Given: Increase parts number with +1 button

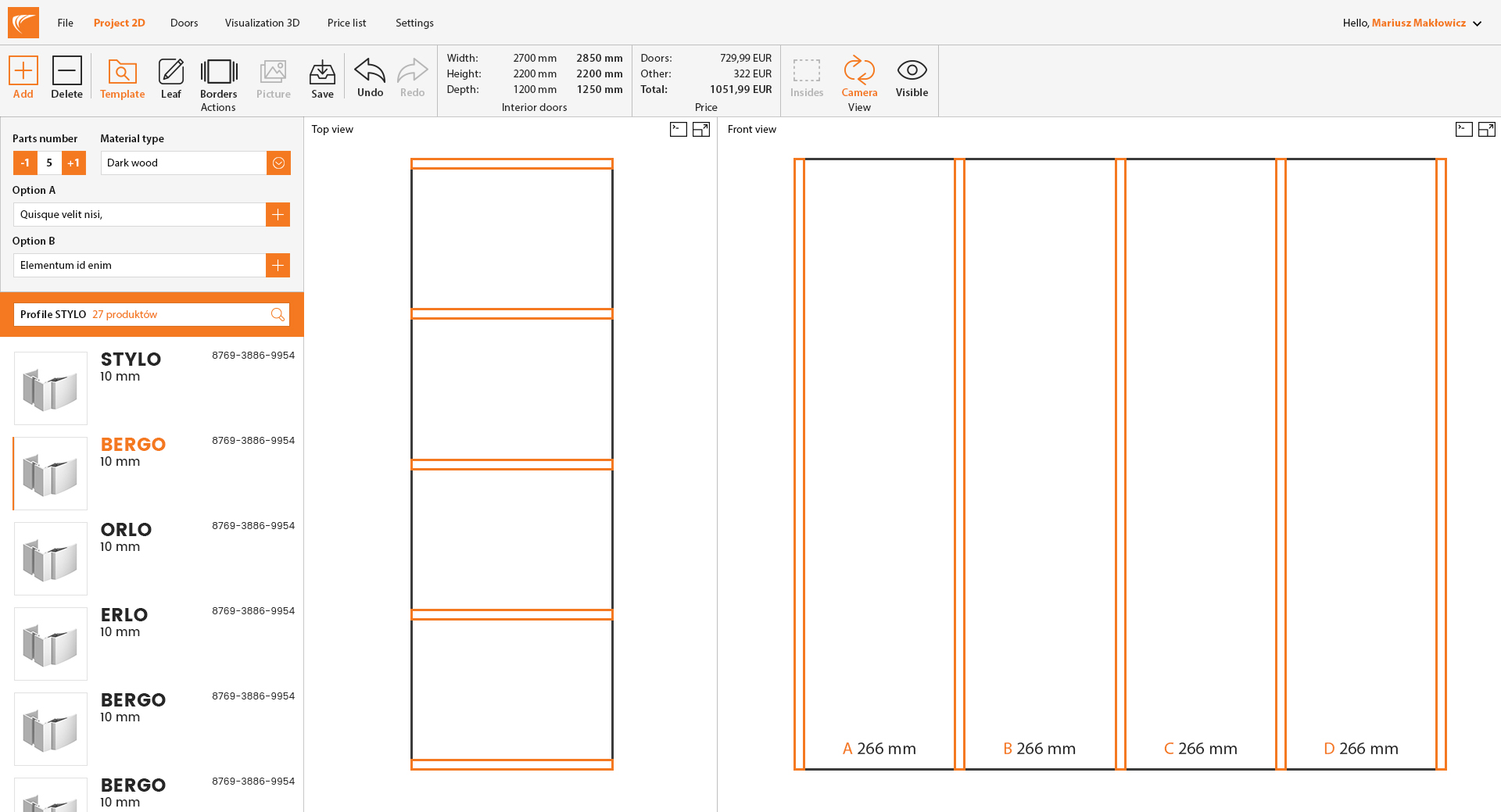Looking at the screenshot, I should point(73,163).
